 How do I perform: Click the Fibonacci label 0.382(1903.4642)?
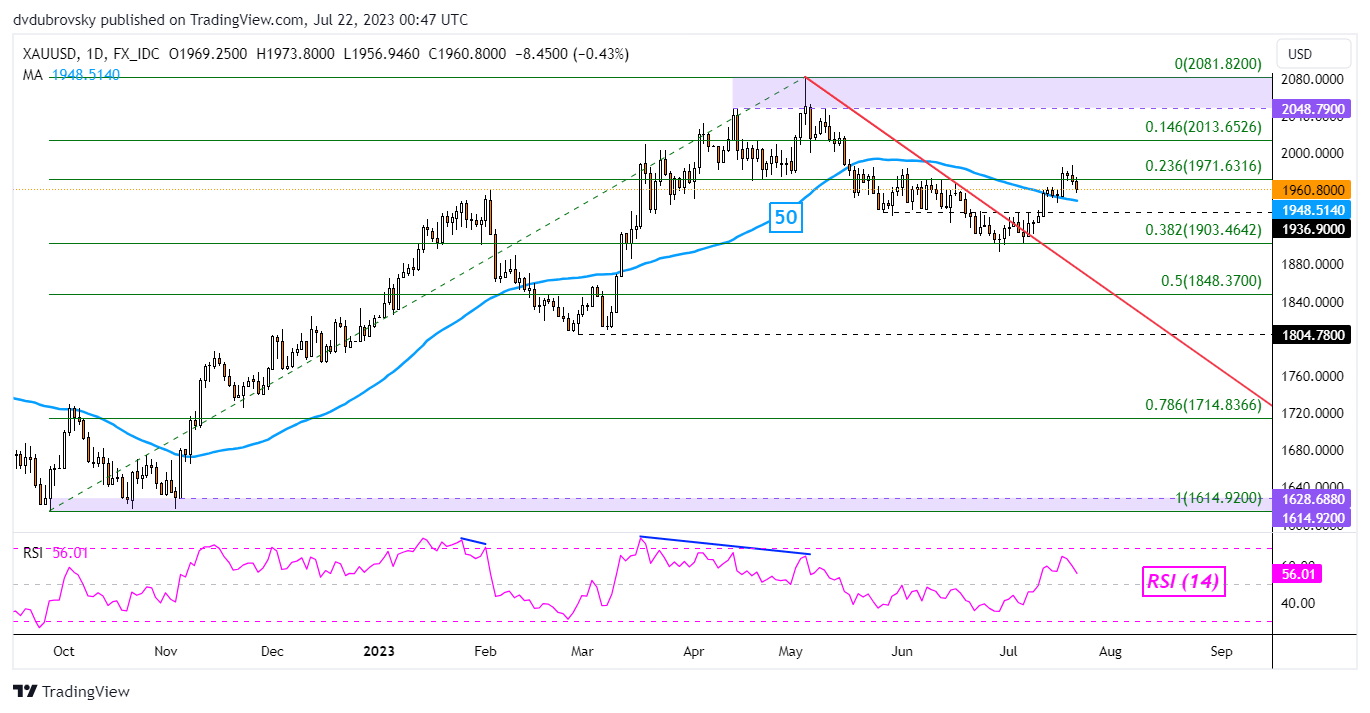pyautogui.click(x=1204, y=229)
